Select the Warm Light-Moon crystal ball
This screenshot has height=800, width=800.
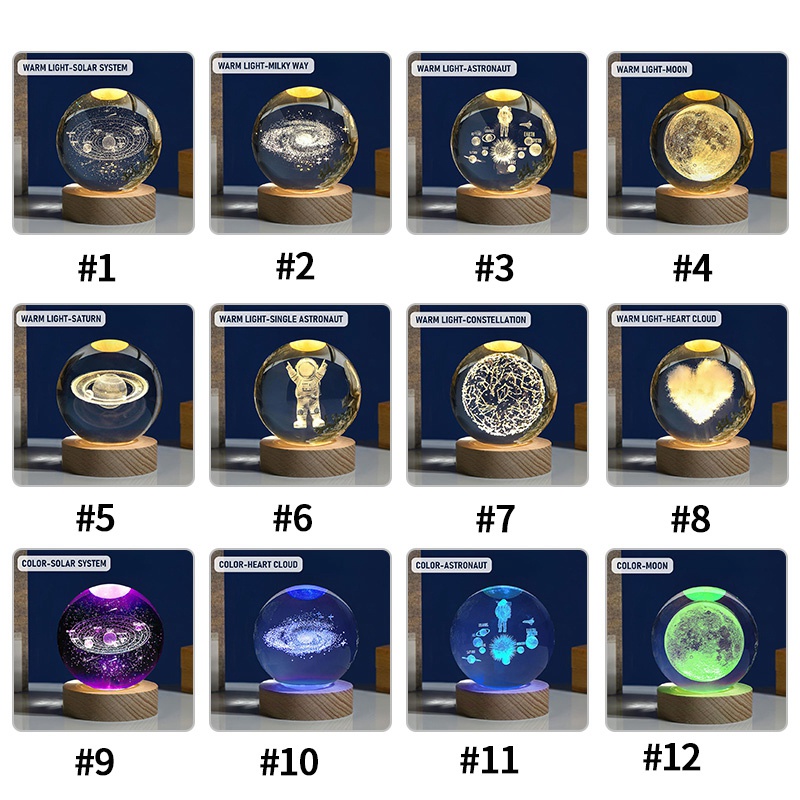[x=697, y=143]
